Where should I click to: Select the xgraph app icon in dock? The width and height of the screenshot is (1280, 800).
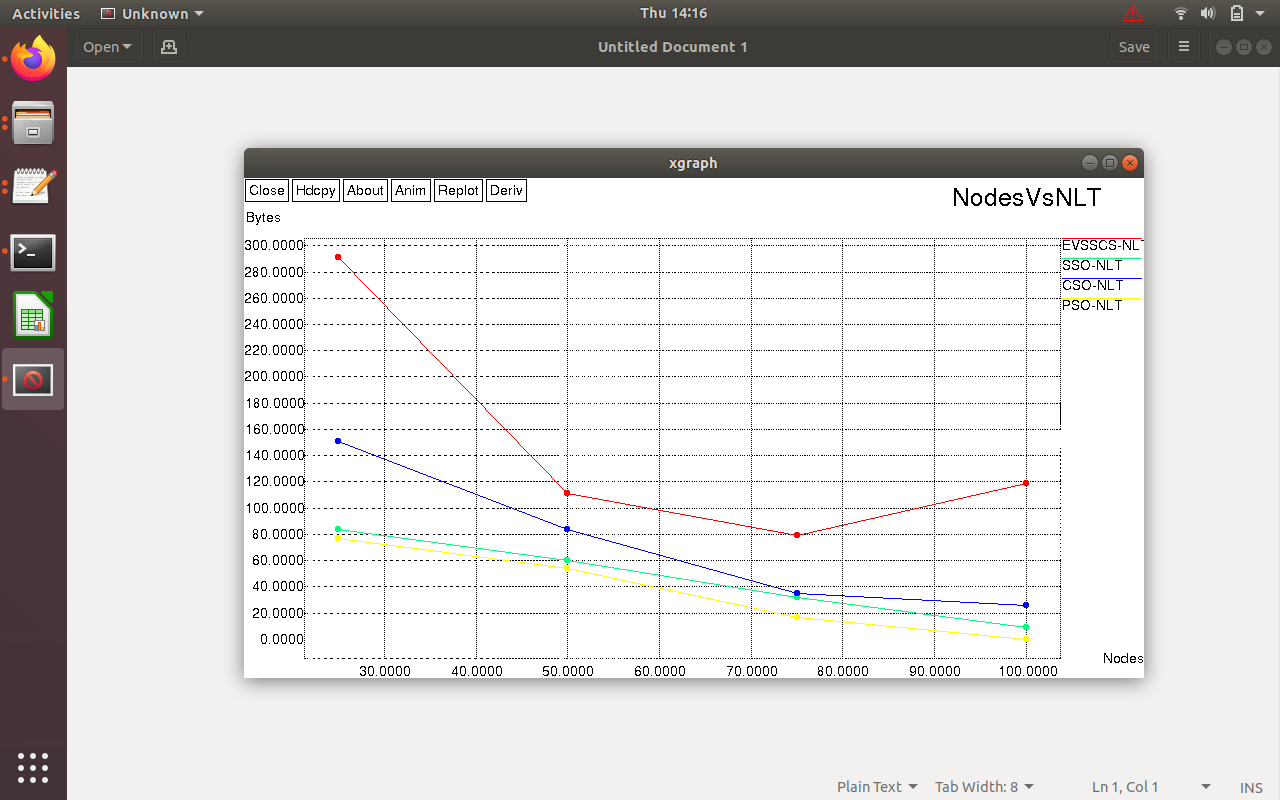point(33,379)
